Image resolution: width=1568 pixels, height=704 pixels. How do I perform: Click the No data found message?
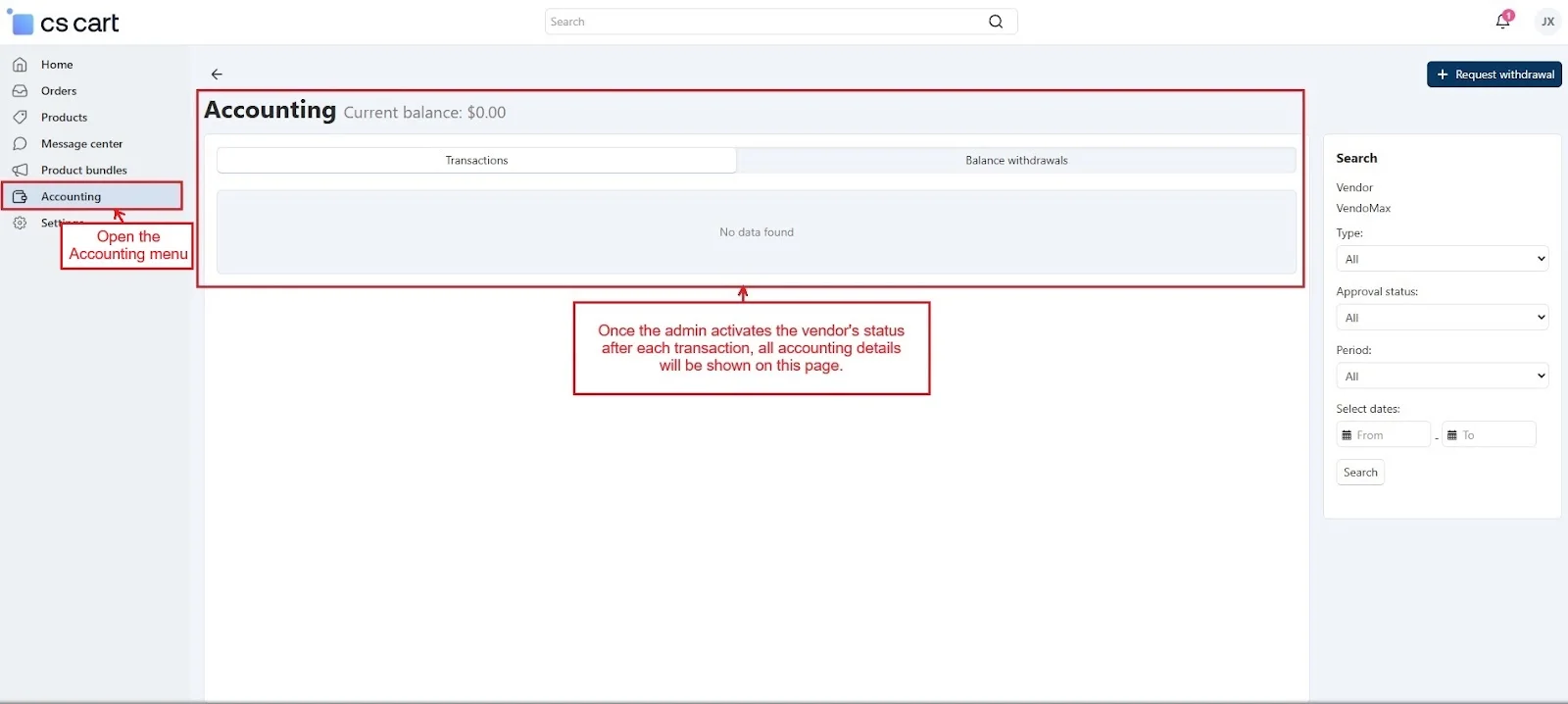coord(757,232)
